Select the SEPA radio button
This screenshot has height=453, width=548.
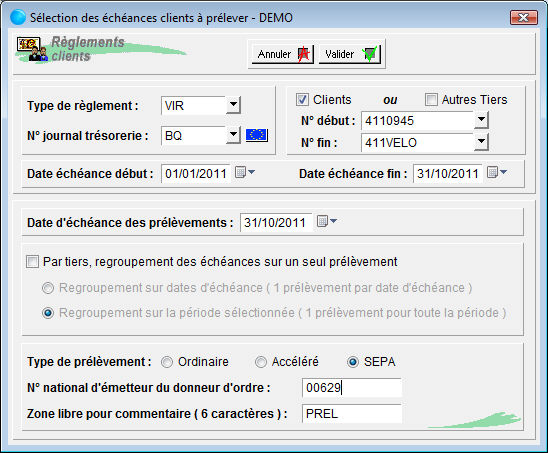click(x=353, y=362)
